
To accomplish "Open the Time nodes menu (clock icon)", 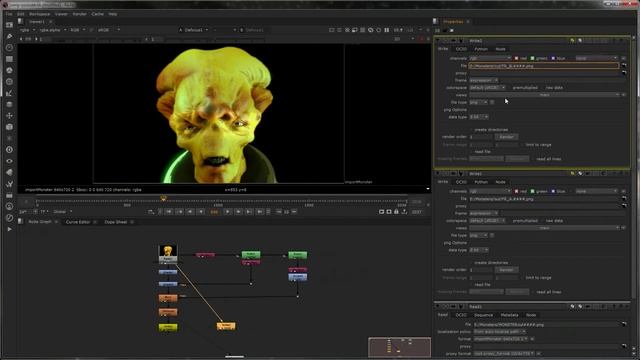I will (x=9, y=48).
